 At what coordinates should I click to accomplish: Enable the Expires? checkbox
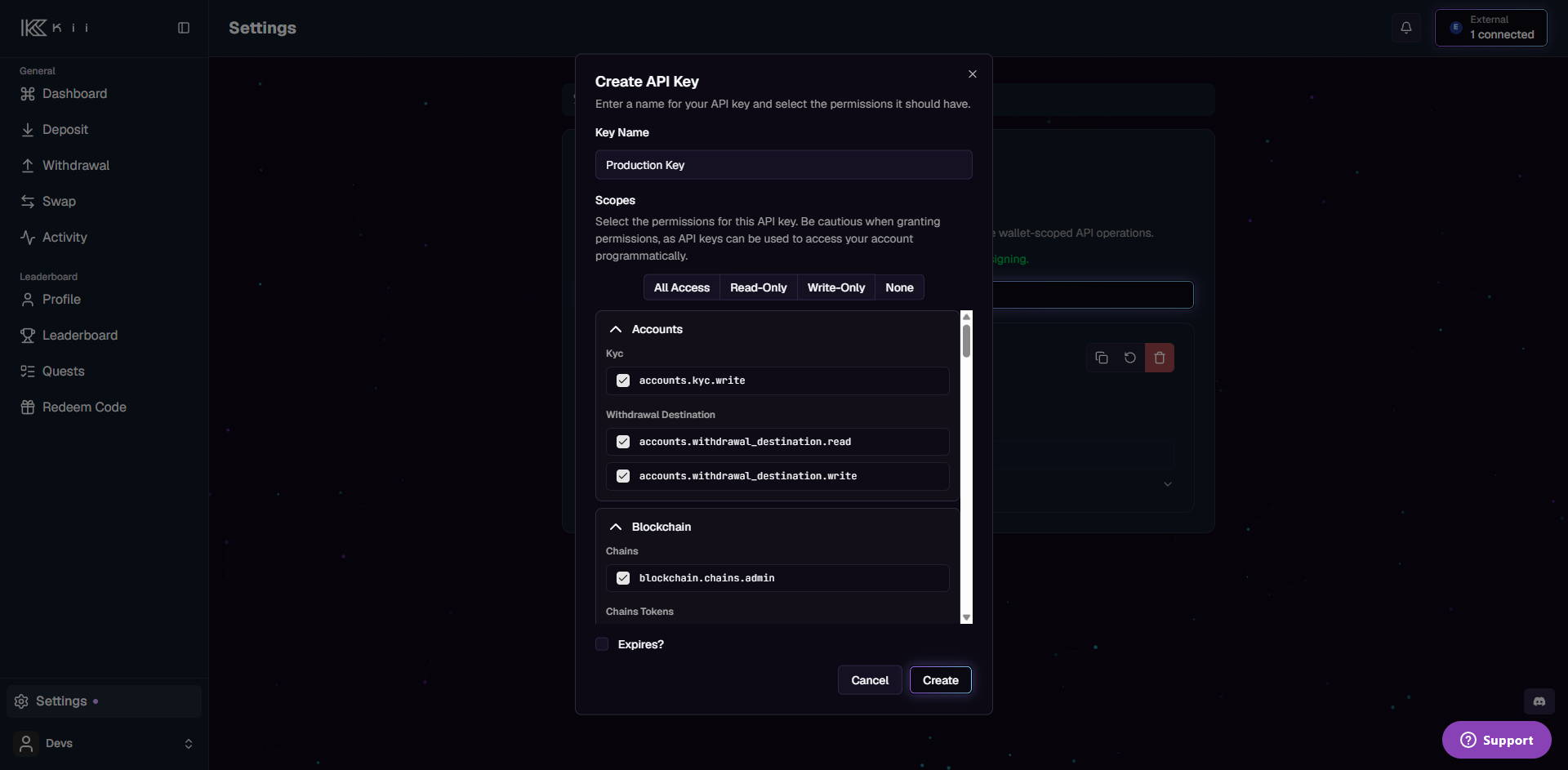point(602,644)
